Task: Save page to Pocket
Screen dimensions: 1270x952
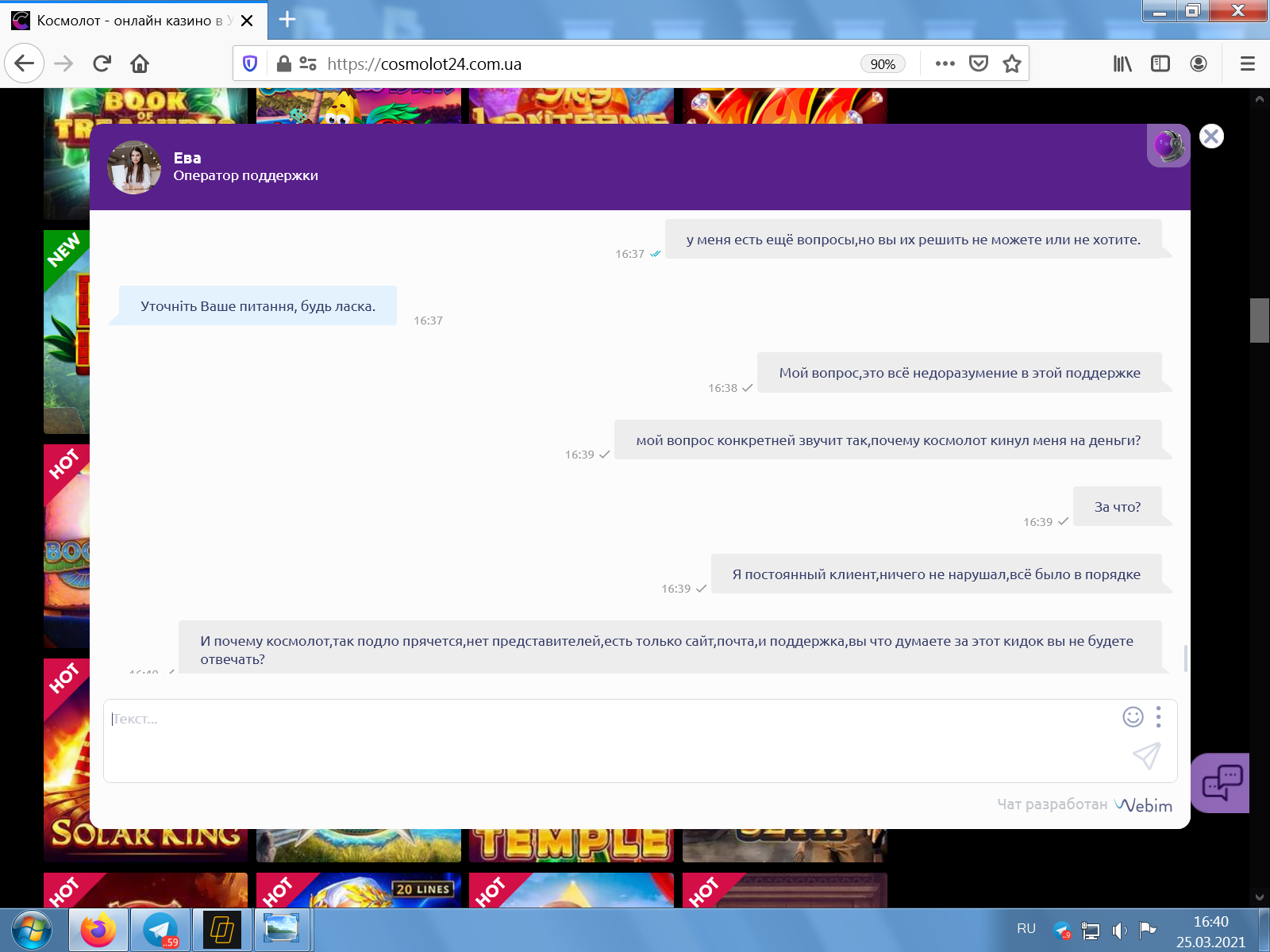Action: (x=979, y=63)
